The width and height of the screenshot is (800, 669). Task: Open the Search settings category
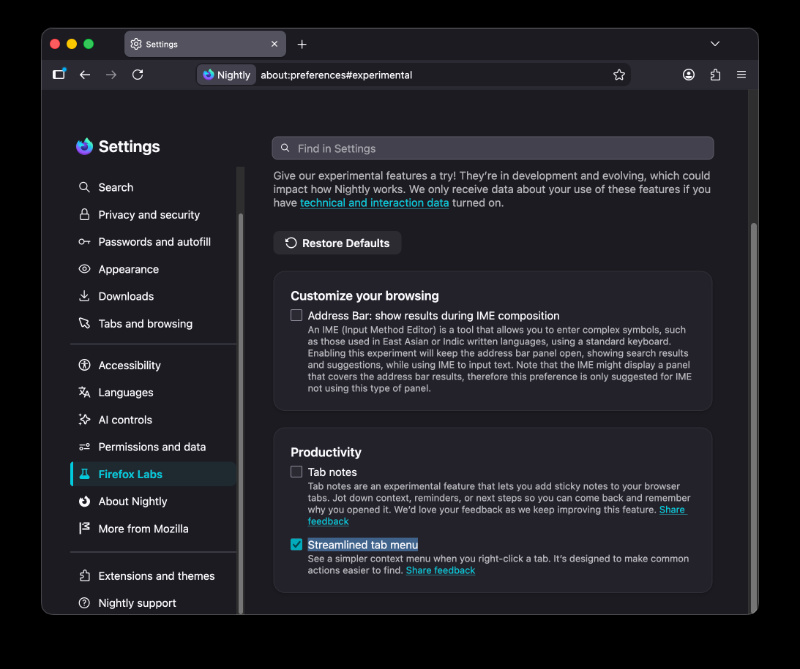(x=153, y=187)
